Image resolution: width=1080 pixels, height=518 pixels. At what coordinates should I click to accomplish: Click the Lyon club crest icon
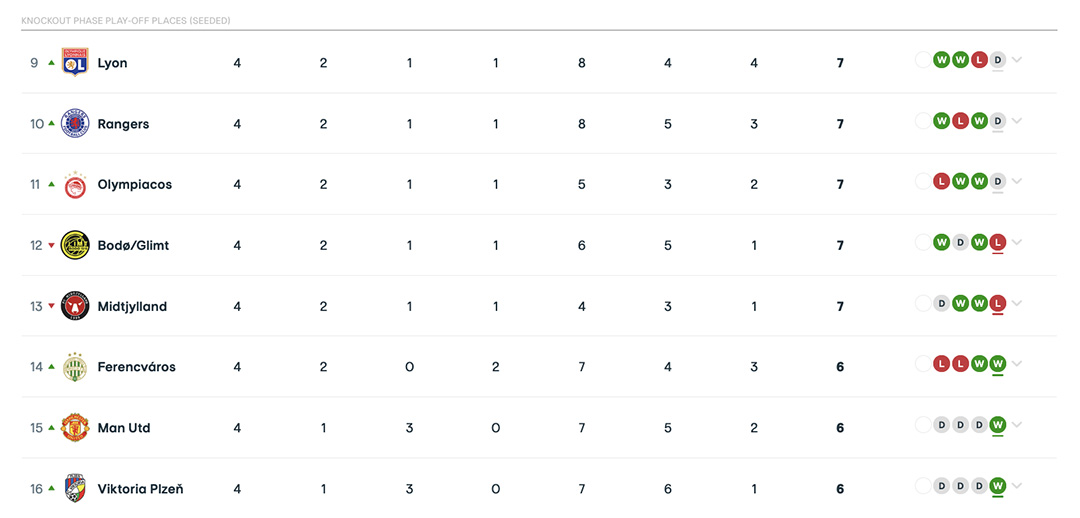[x=75, y=62]
